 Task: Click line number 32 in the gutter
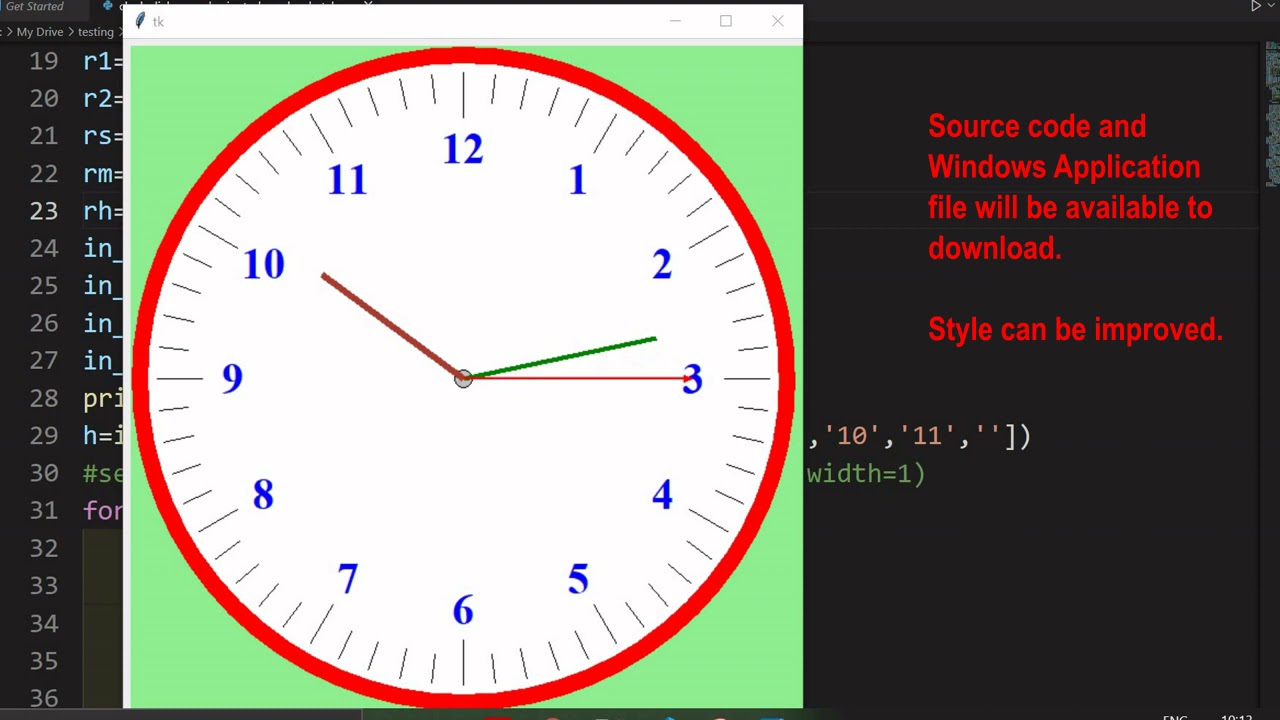43,549
